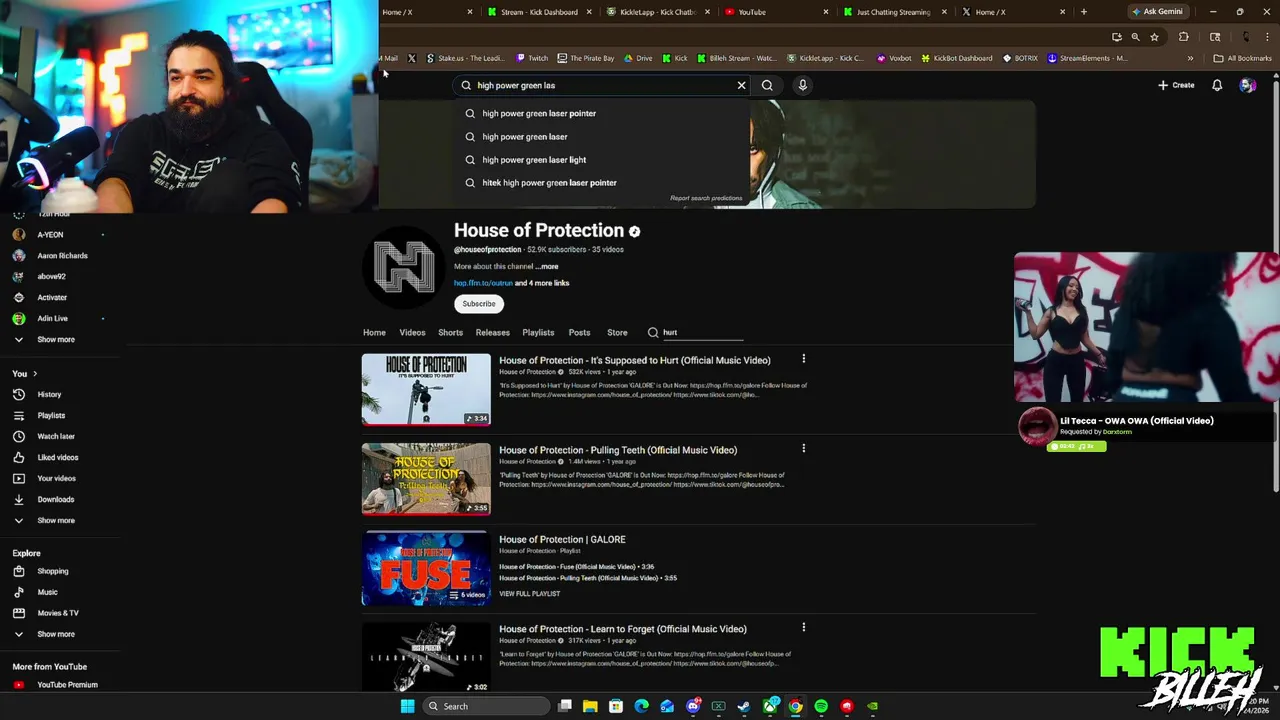Start voice search with the microphone
Image resolution: width=1280 pixels, height=720 pixels.
point(802,85)
